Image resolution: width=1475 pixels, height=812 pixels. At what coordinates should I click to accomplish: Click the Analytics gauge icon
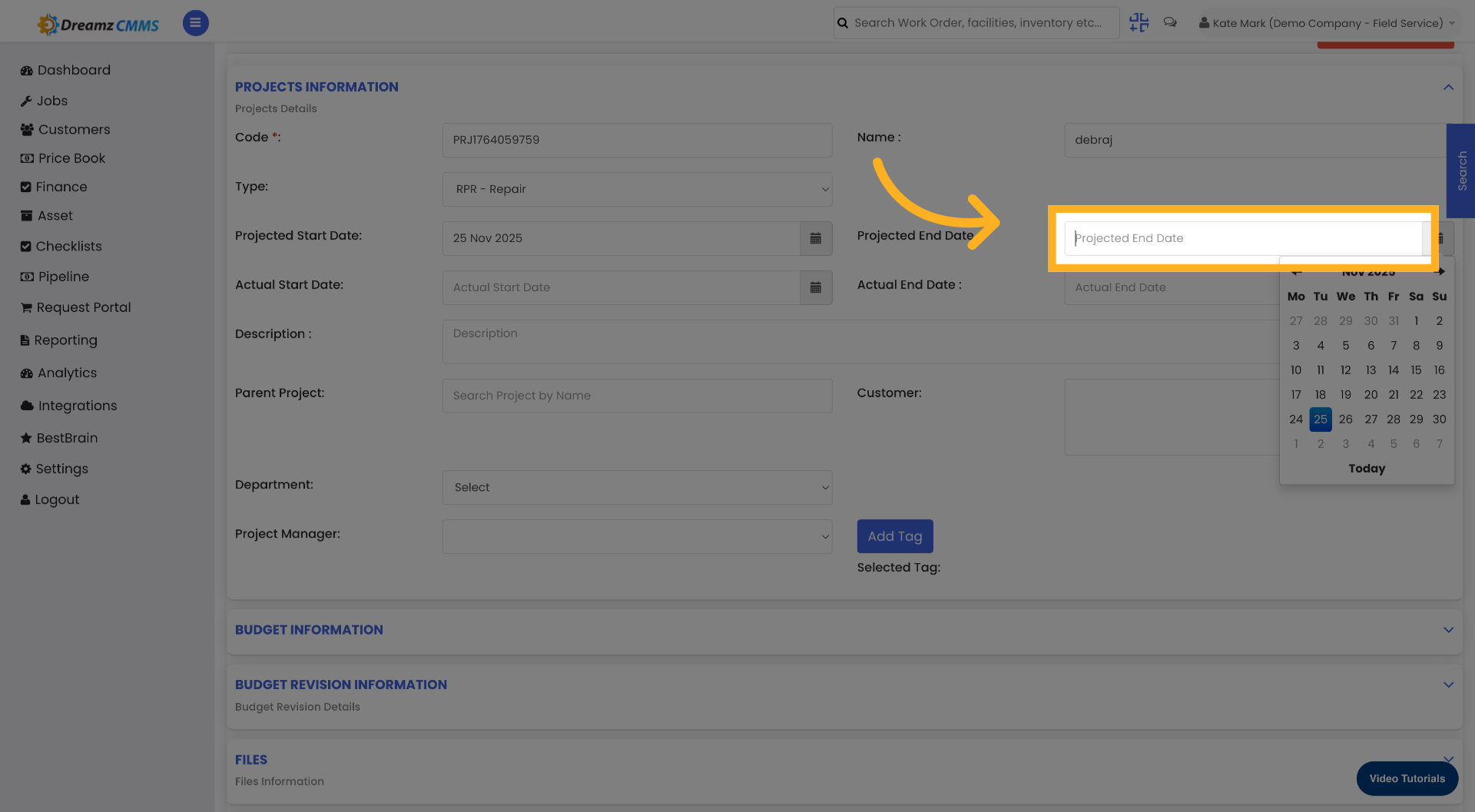pos(27,373)
